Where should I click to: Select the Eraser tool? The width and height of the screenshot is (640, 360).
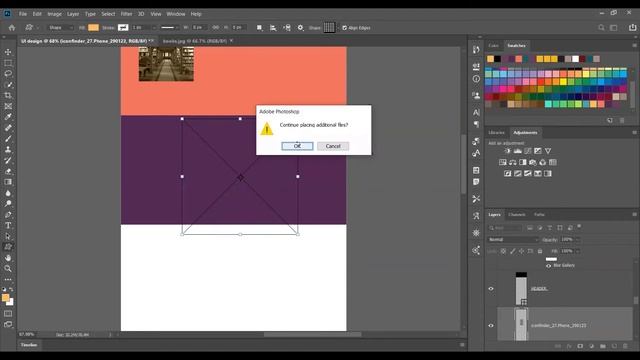(8, 171)
